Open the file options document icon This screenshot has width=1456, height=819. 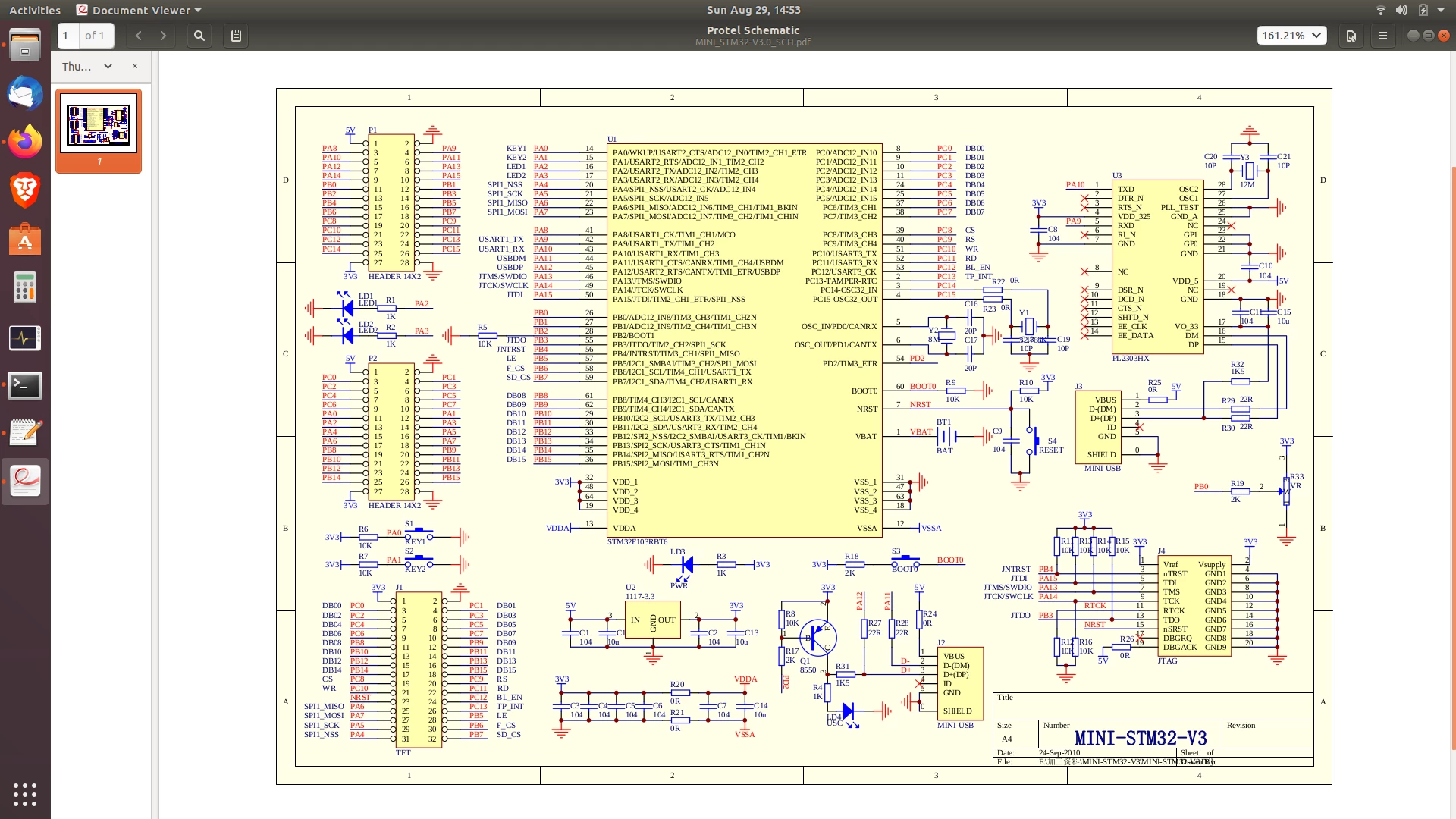click(1351, 36)
